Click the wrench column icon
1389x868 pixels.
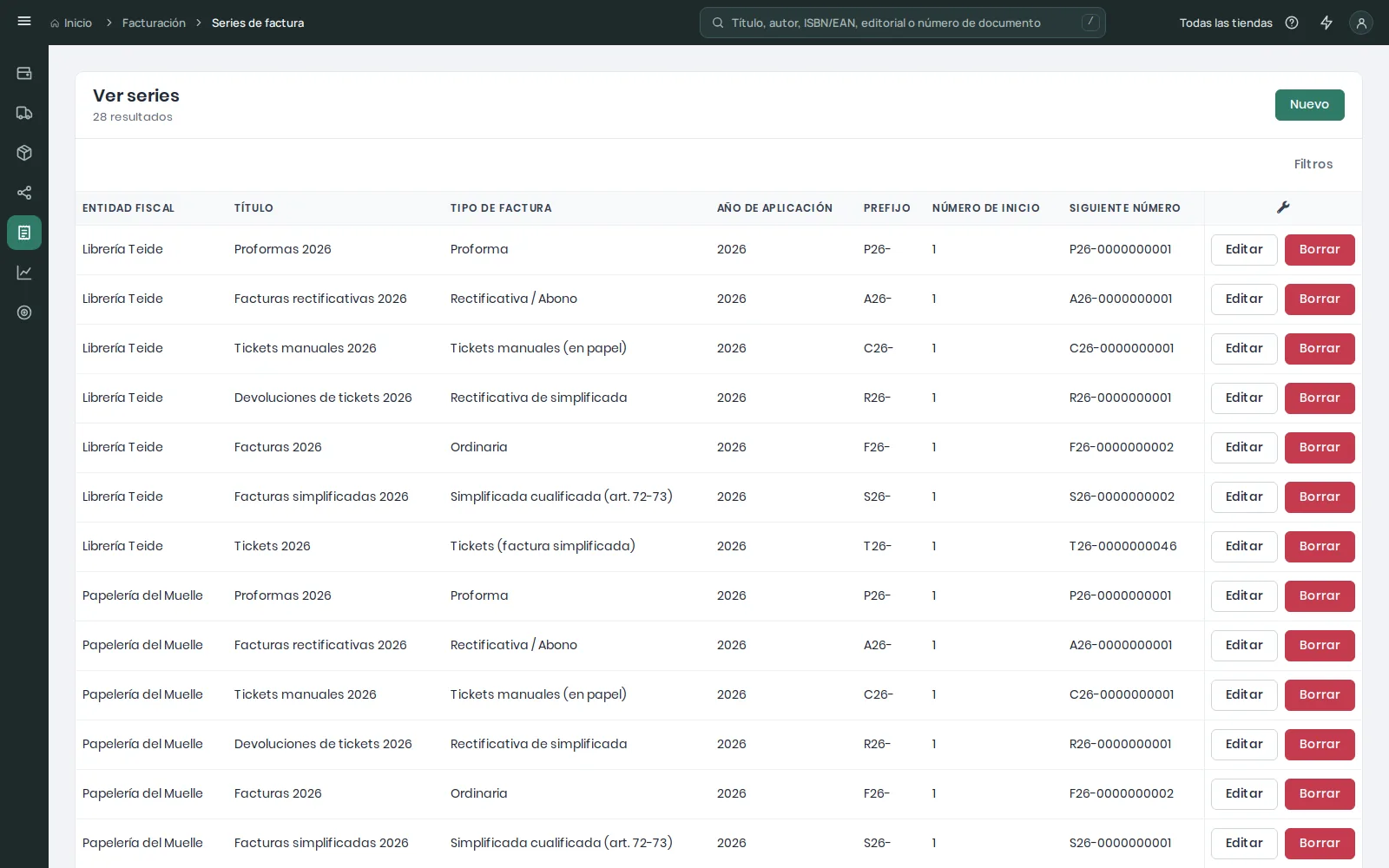(x=1283, y=207)
